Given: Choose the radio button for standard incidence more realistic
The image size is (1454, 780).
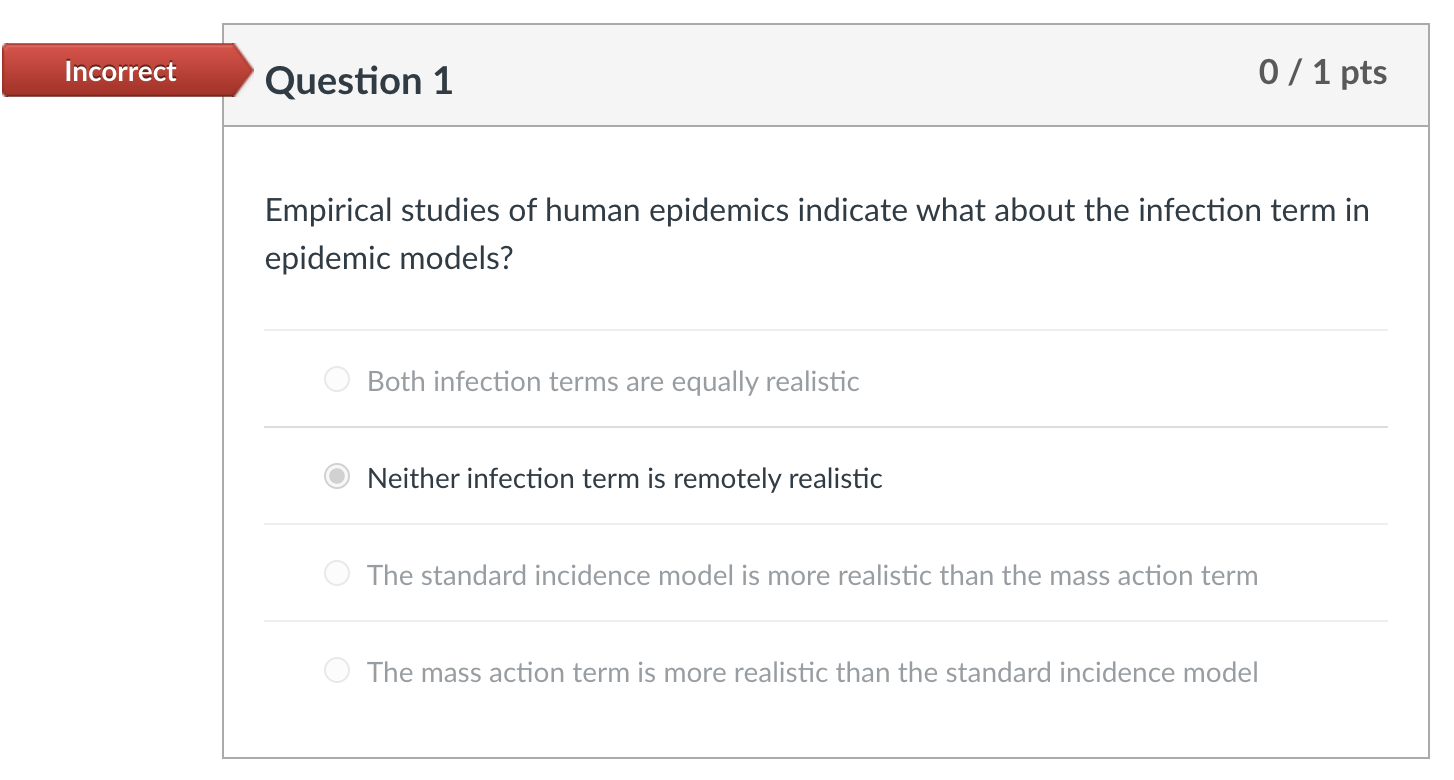Looking at the screenshot, I should pos(337,574).
